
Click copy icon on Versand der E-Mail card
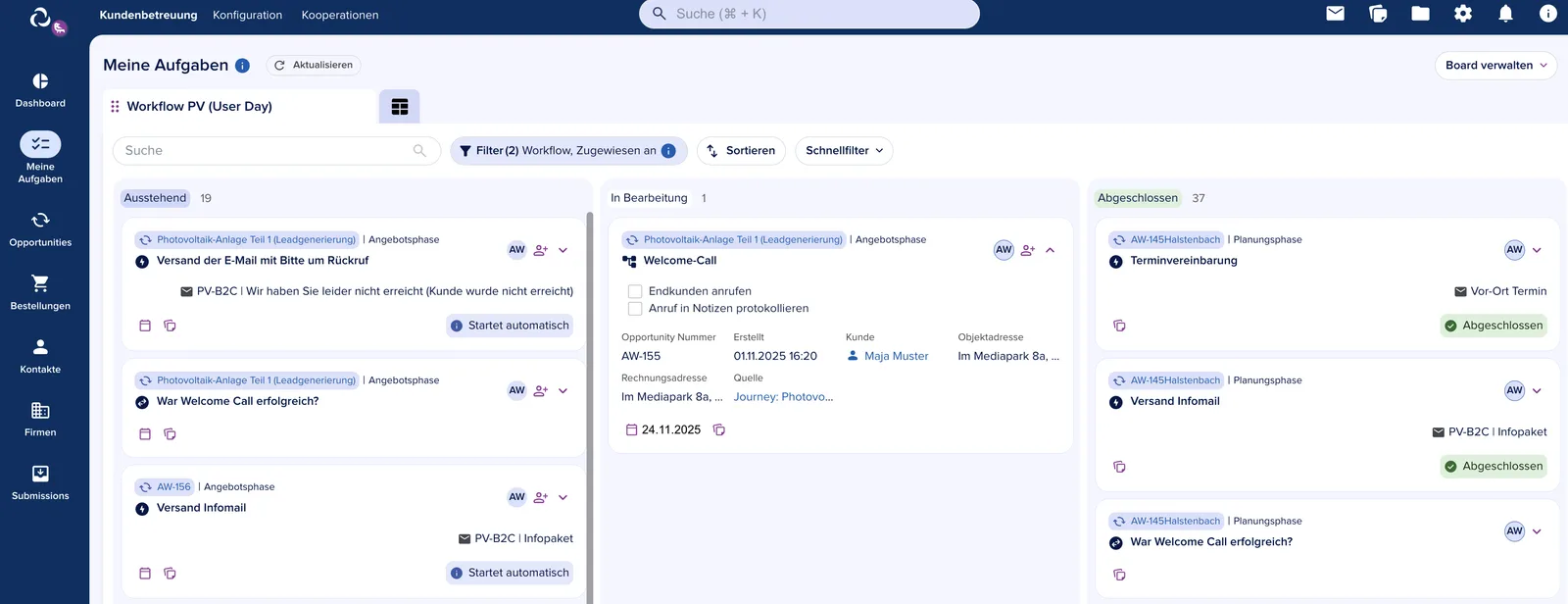coord(170,326)
